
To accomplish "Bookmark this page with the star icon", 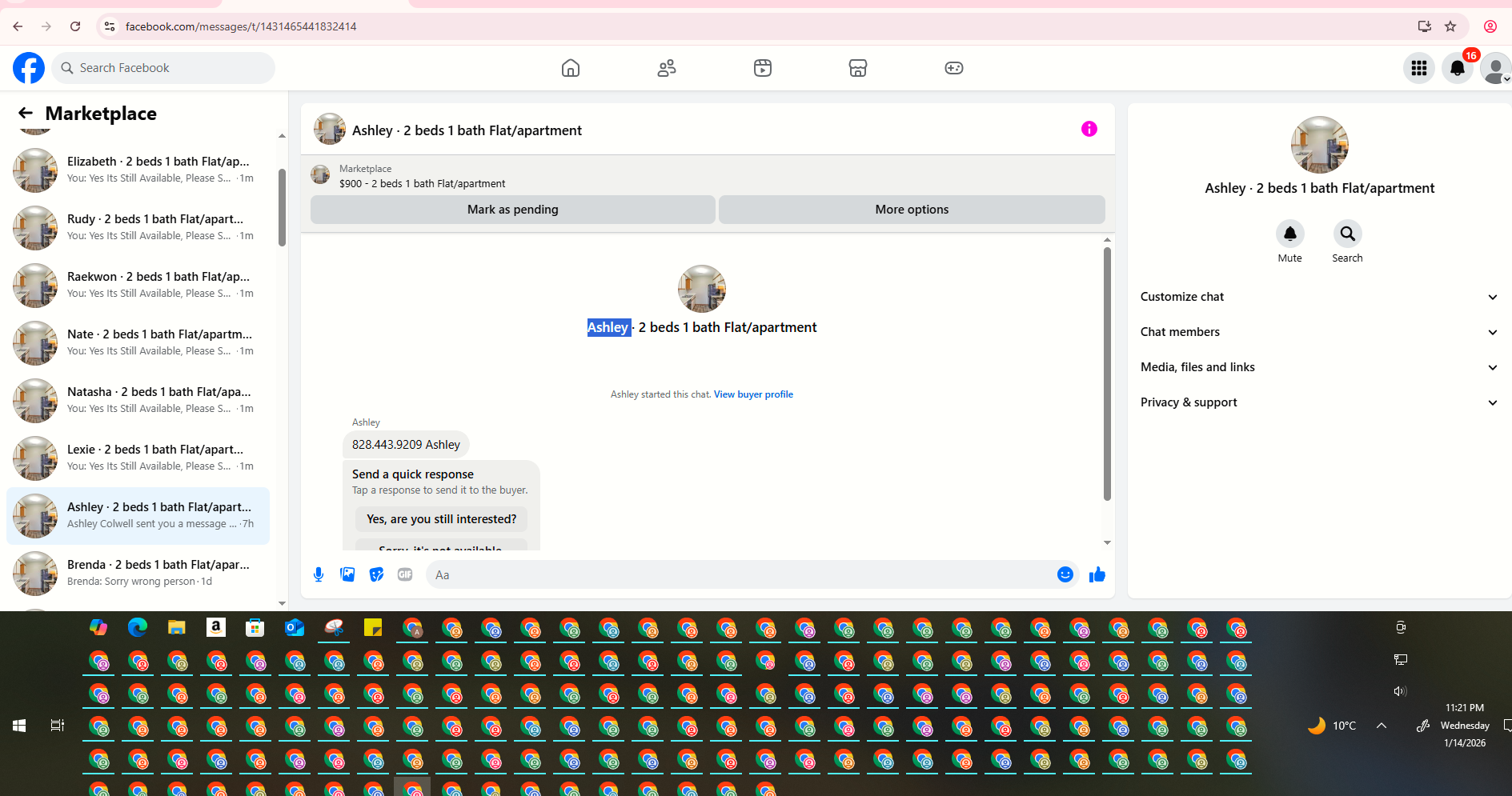I will tap(1450, 26).
